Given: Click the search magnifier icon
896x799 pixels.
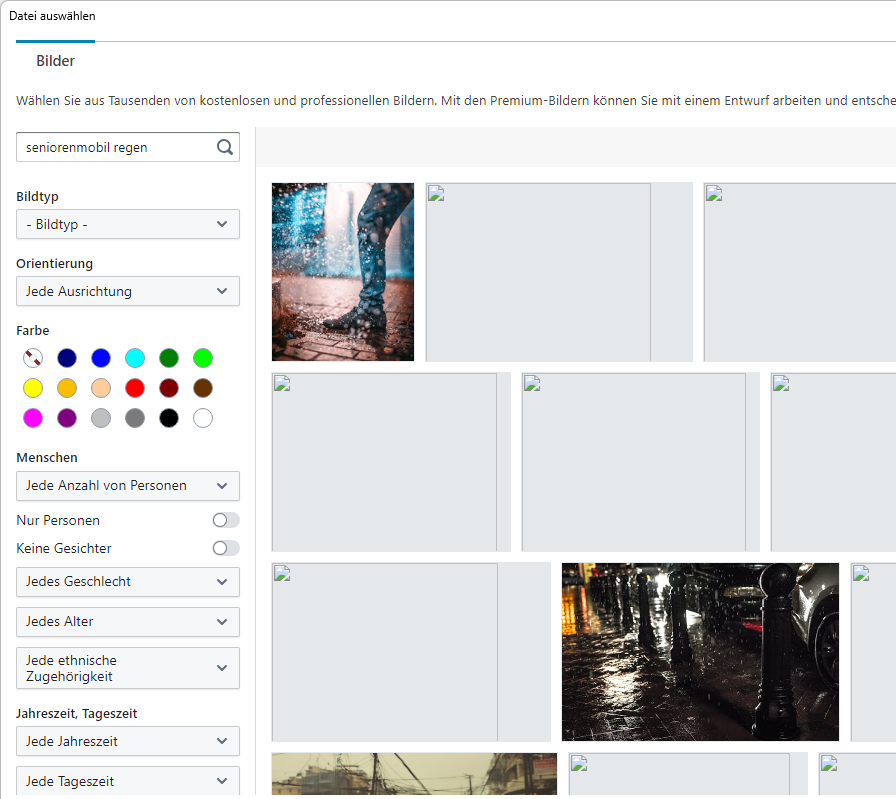Looking at the screenshot, I should (x=225, y=148).
